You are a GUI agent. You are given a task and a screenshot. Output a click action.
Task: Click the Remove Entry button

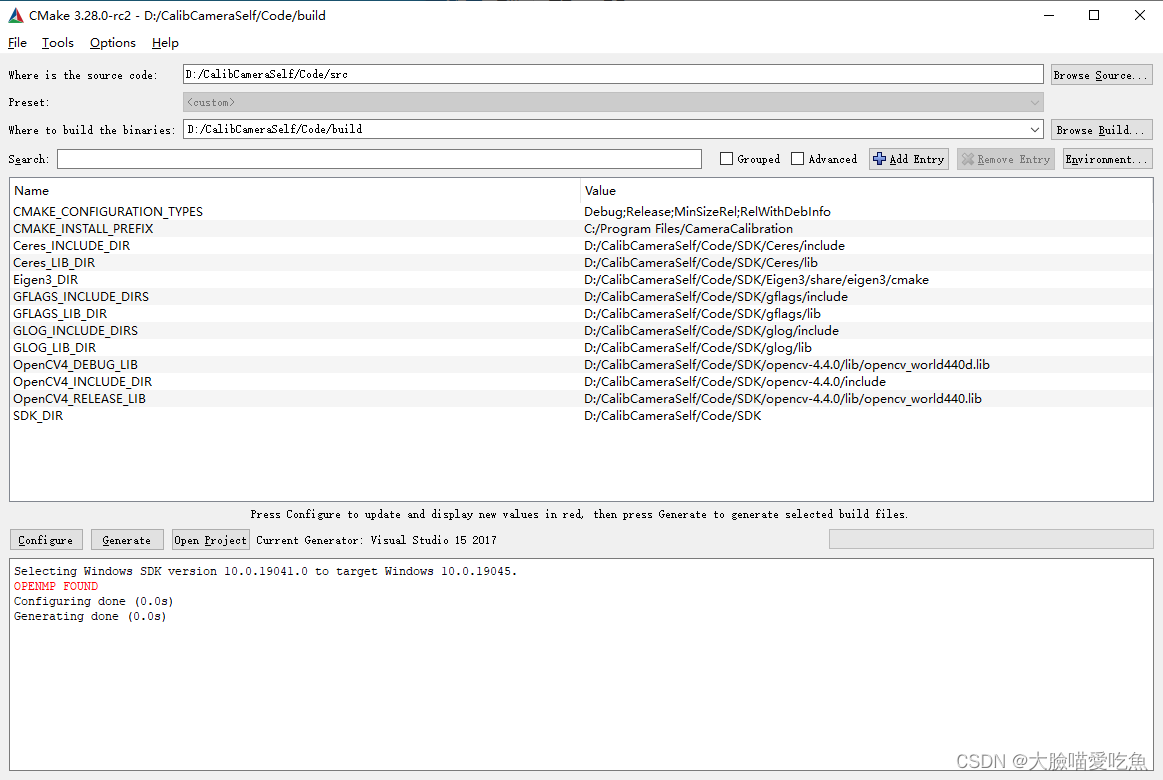click(1006, 159)
